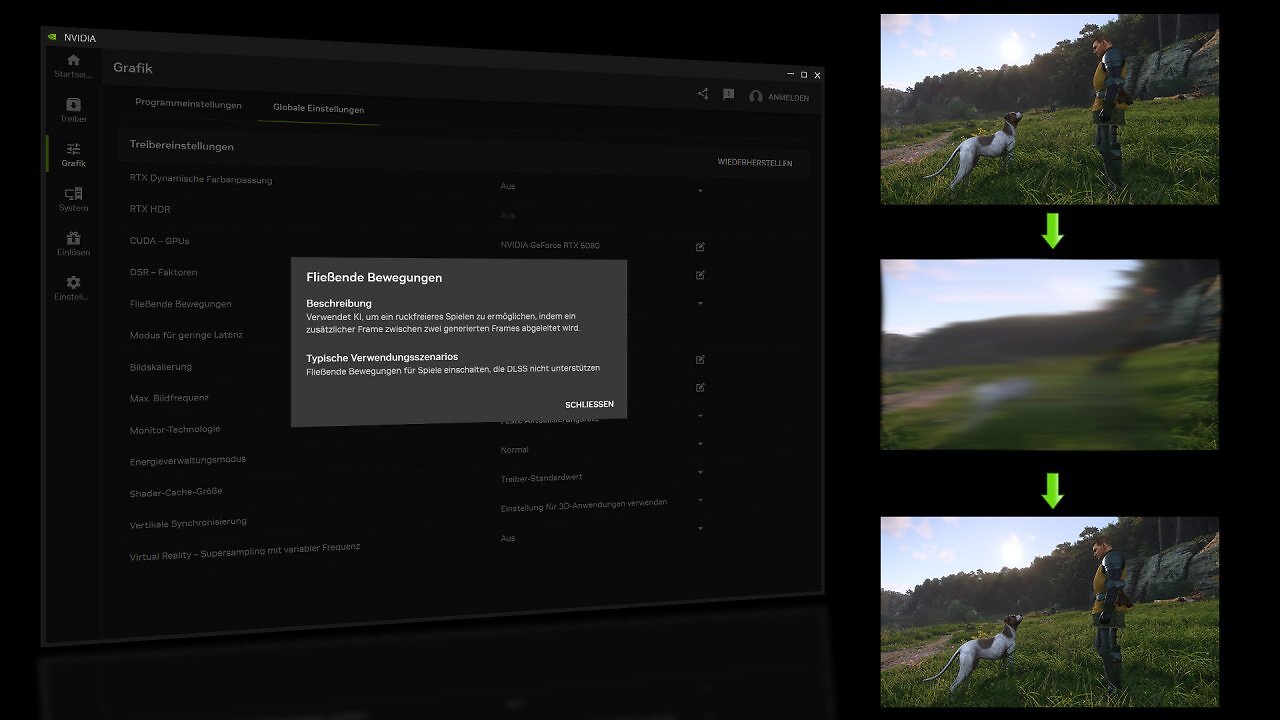The image size is (1280, 720).
Task: Expand Energieverwaltungsmodus dropdown
Action: coord(700,443)
